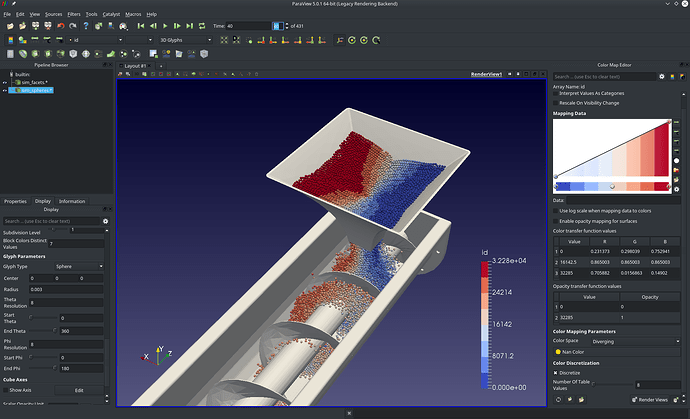Open the Filters menu
690x419 pixels.
pyautogui.click(x=74, y=15)
